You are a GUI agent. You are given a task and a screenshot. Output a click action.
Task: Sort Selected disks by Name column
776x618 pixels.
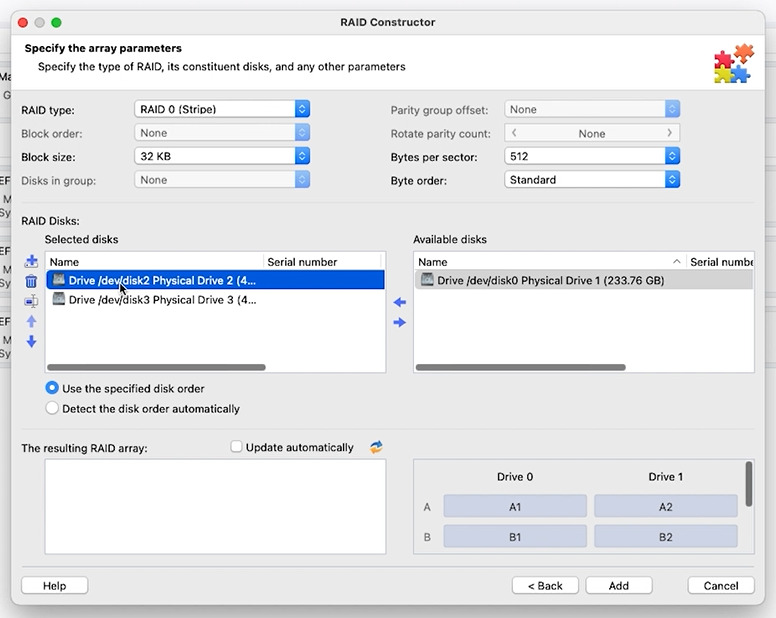click(x=154, y=262)
